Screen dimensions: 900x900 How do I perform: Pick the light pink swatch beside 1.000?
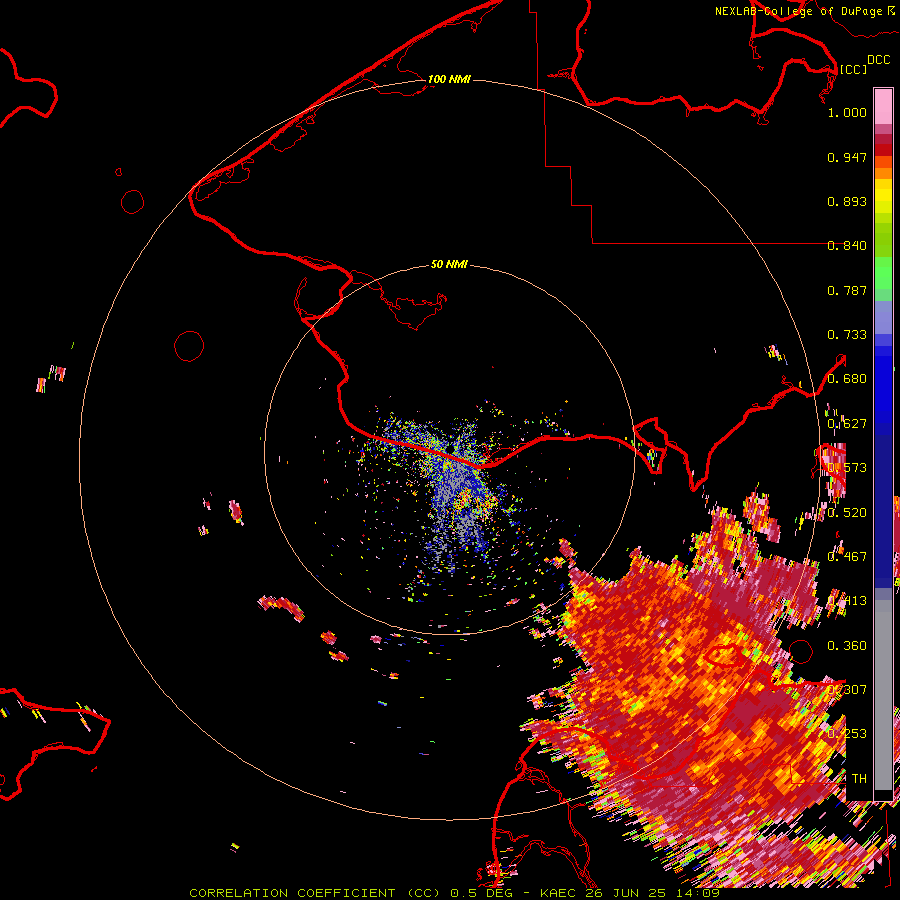(883, 106)
